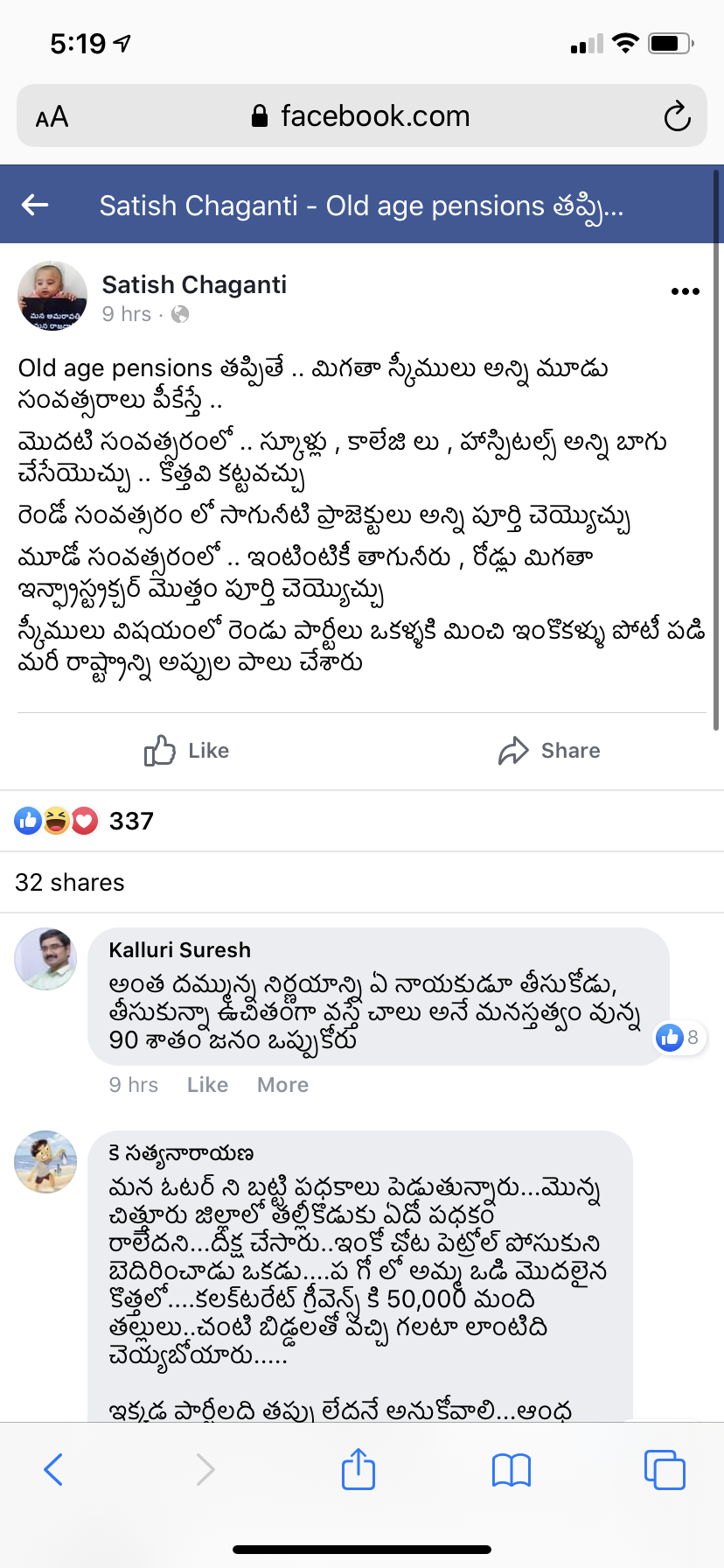
Task: Like Kalluri Suresh's comment
Action: pos(207,1085)
